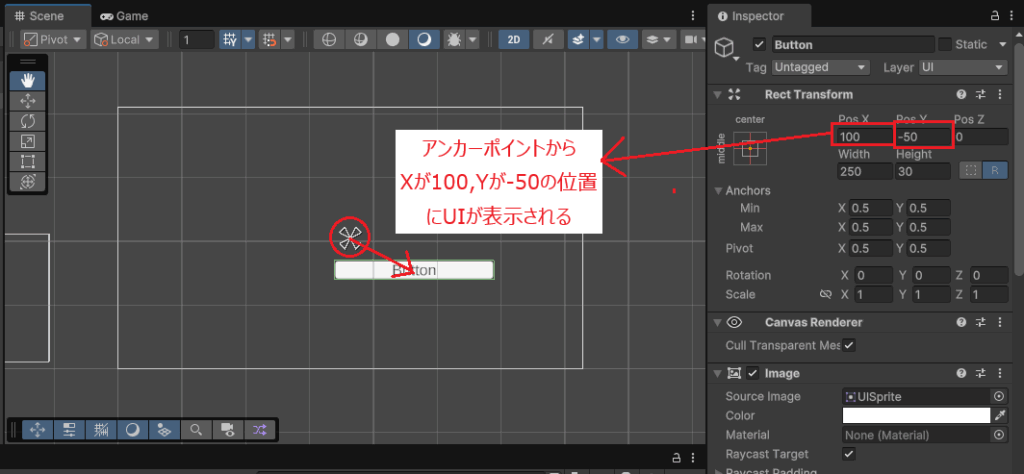This screenshot has height=474, width=1024.
Task: Click the debug draw mode bug icon
Action: (453, 40)
